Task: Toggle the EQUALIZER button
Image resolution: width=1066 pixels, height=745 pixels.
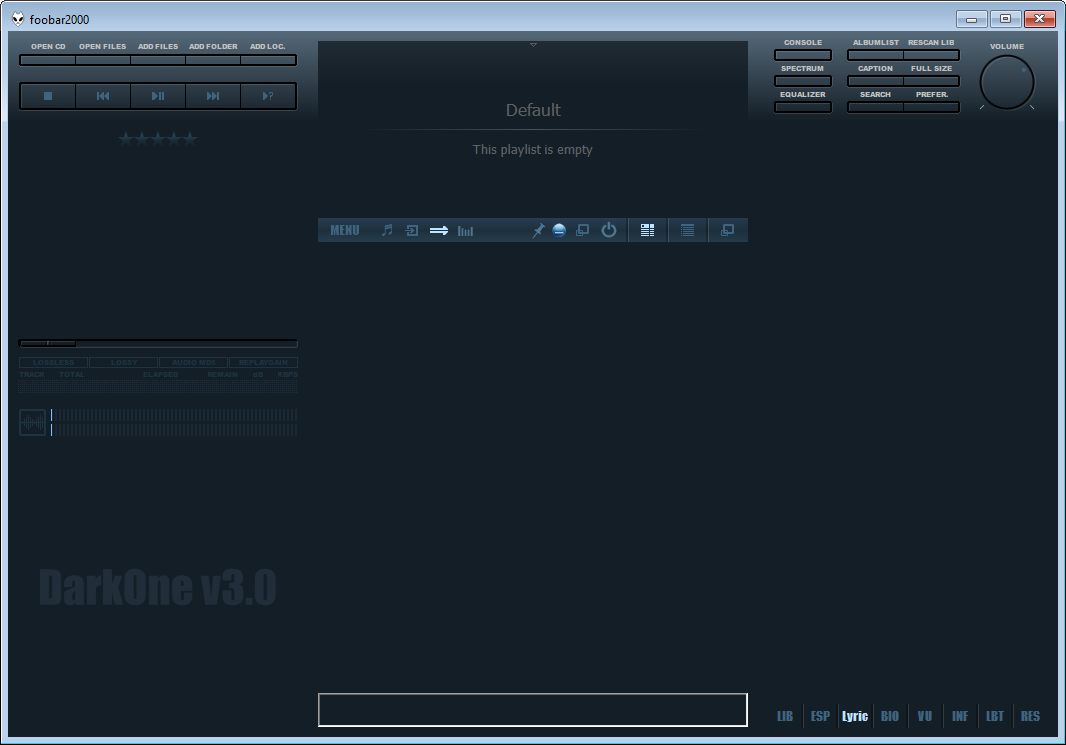Action: pyautogui.click(x=803, y=107)
